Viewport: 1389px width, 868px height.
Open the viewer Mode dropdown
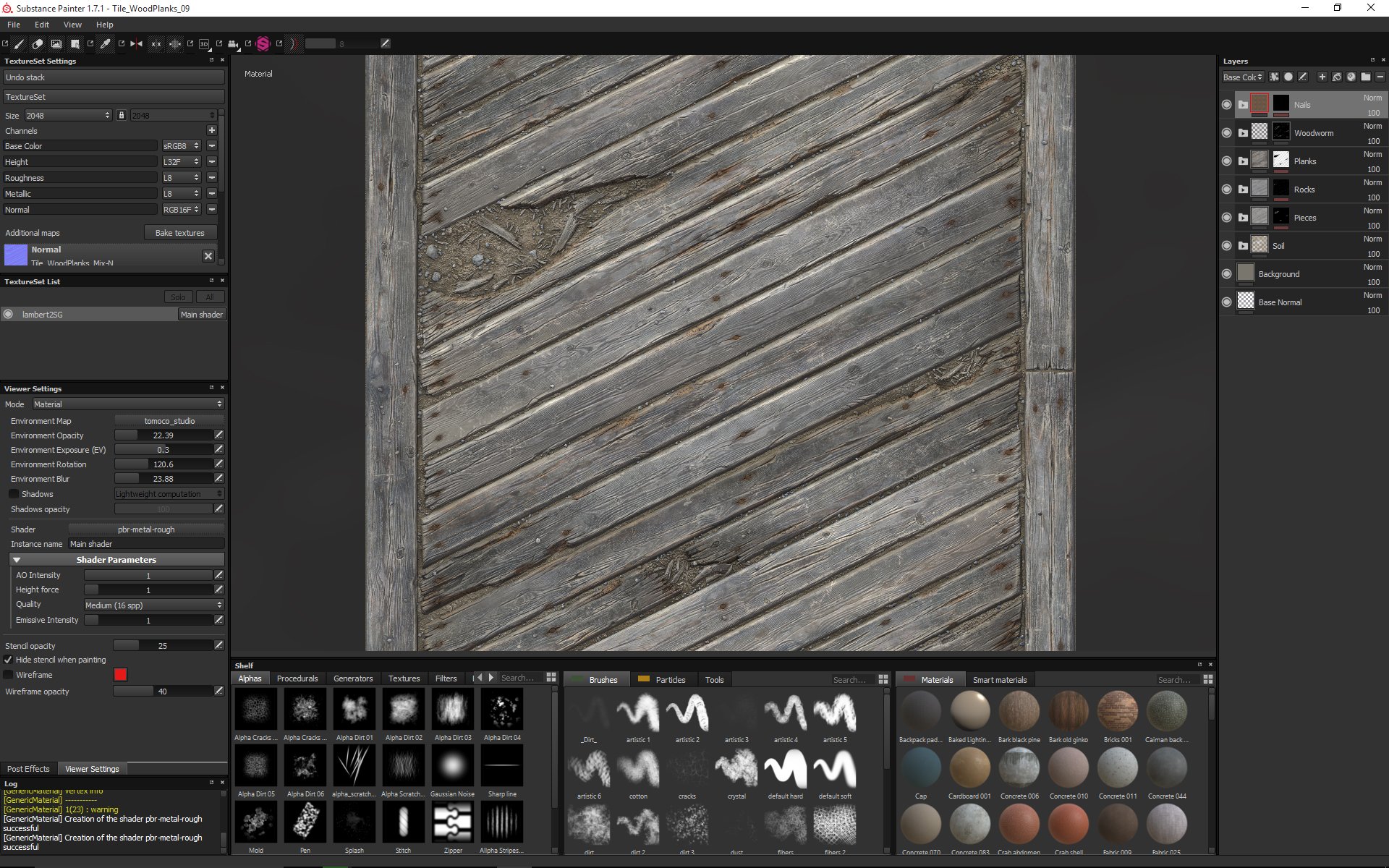pyautogui.click(x=128, y=404)
